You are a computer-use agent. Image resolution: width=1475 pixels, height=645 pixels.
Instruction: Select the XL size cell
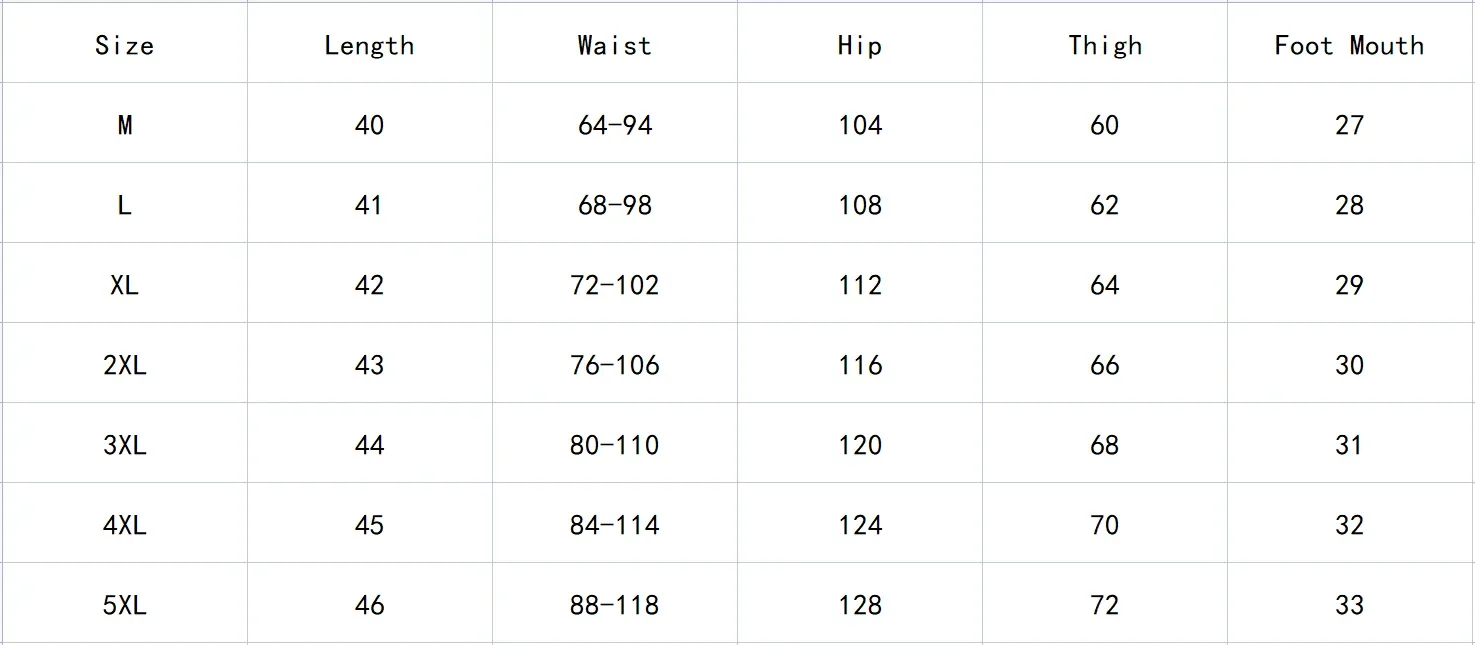point(124,285)
